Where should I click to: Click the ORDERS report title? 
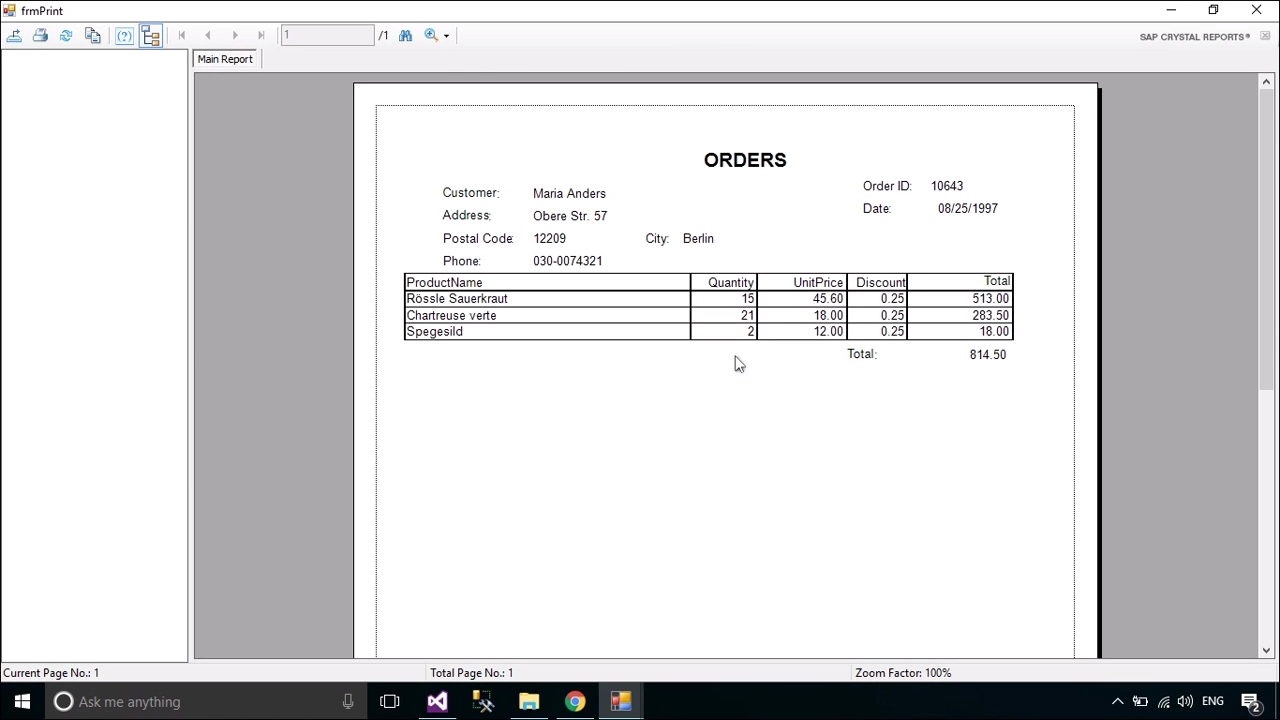coord(745,160)
